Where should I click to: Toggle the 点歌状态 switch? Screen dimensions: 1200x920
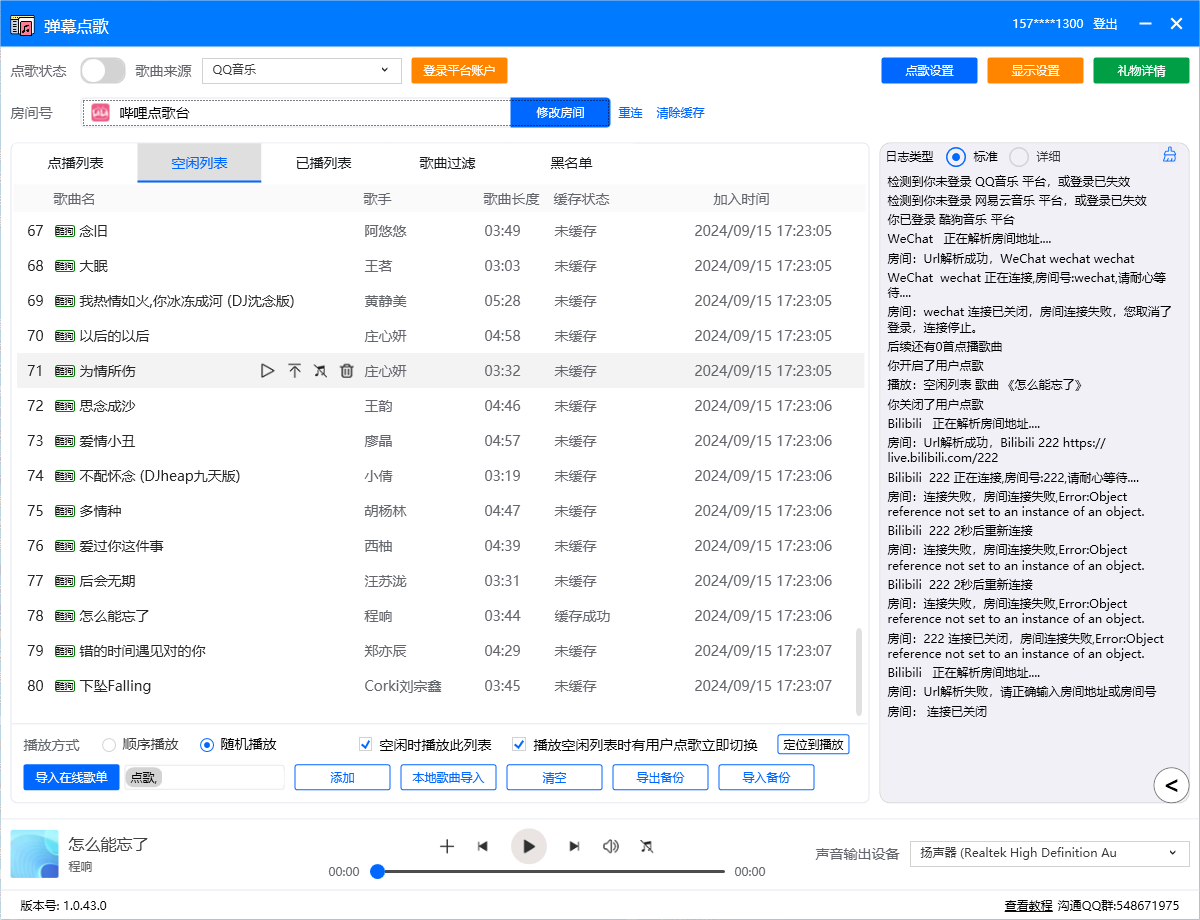click(x=102, y=70)
